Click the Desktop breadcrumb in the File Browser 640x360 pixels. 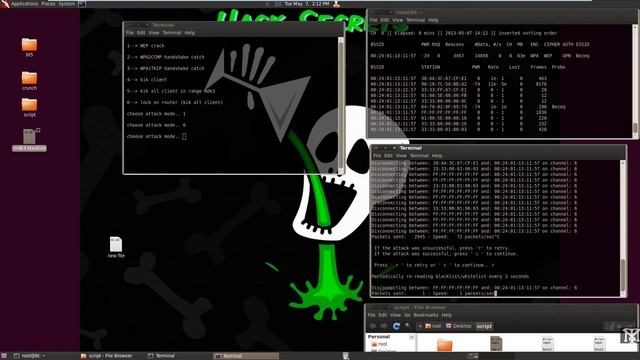coord(459,326)
